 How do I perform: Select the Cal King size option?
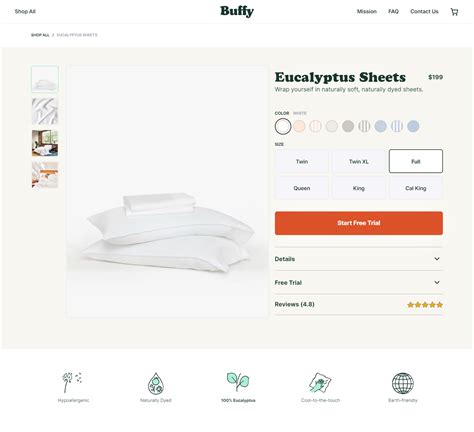pyautogui.click(x=416, y=188)
